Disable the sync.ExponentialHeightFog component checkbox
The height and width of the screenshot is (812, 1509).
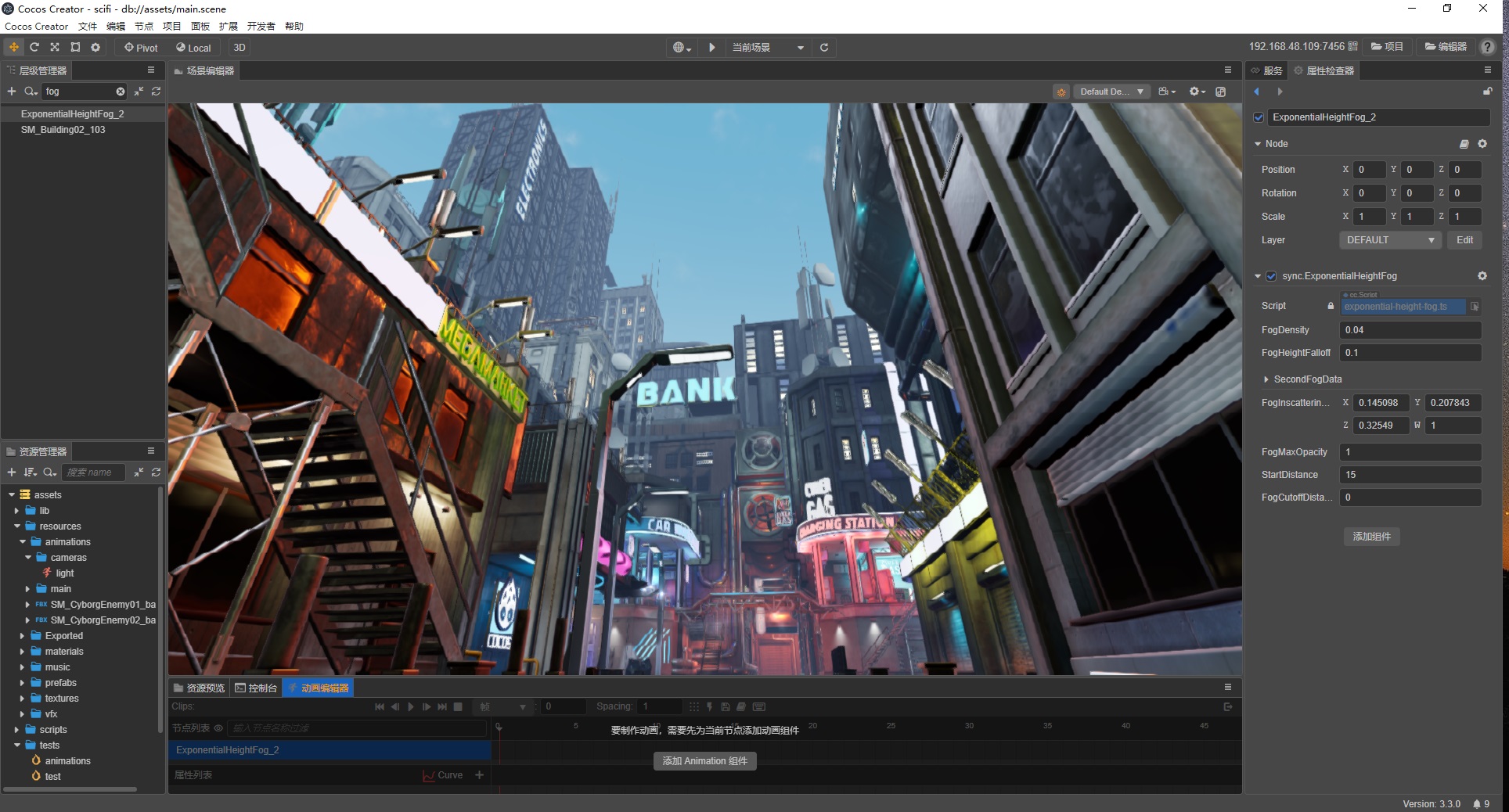[x=1272, y=276]
